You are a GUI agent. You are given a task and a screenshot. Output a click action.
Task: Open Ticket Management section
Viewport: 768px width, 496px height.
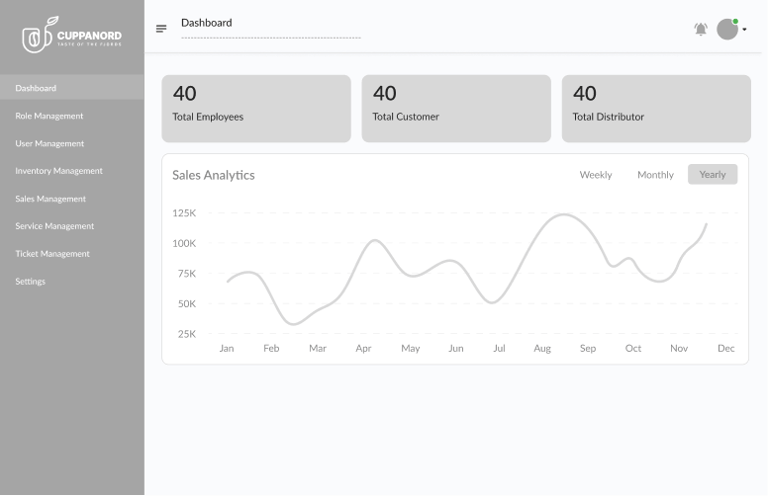pyautogui.click(x=52, y=254)
